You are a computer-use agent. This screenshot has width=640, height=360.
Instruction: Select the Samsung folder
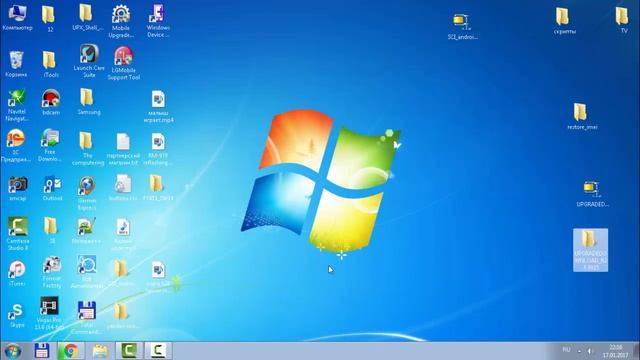coord(88,102)
